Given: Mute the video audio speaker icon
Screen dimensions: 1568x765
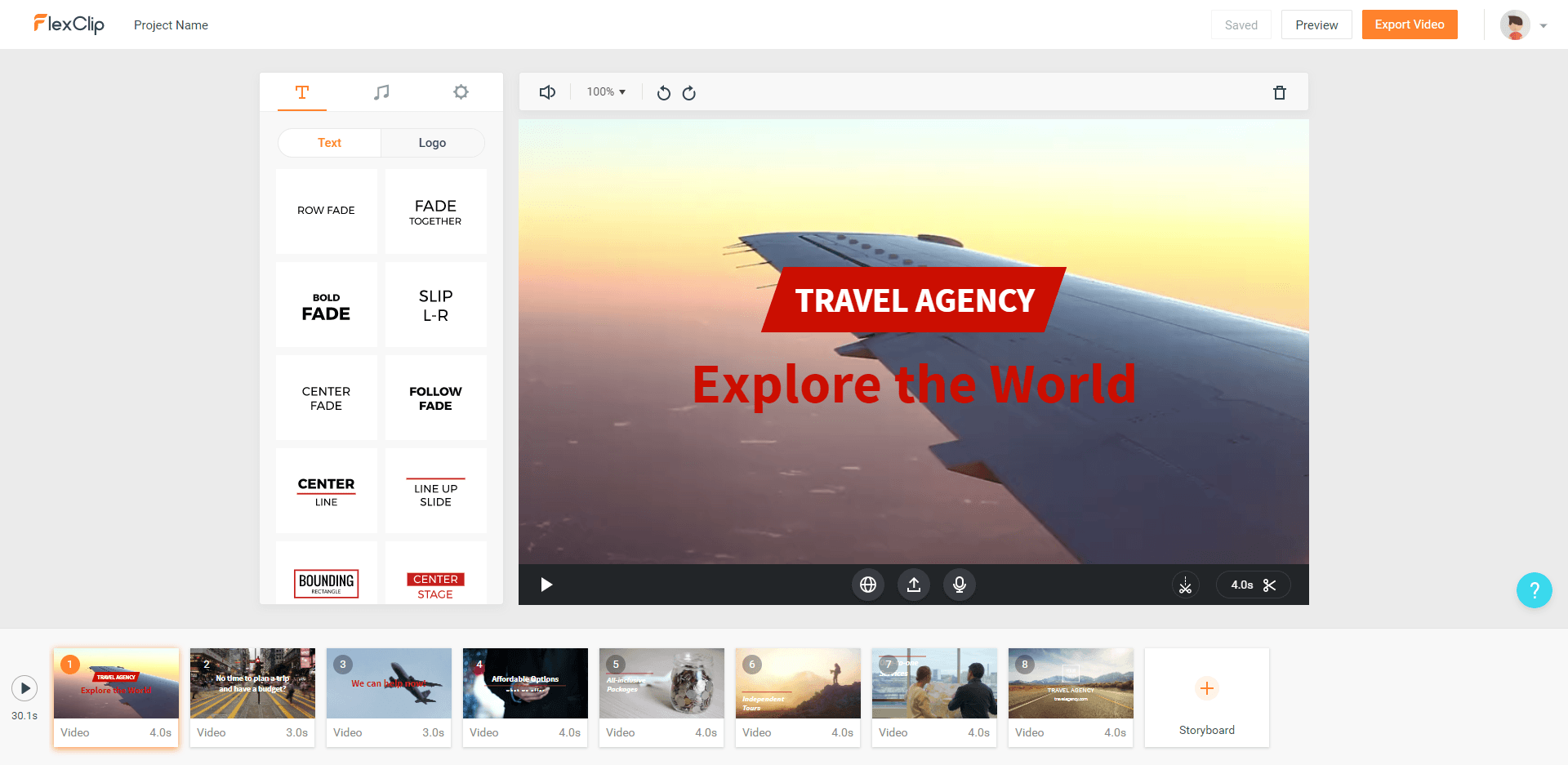Looking at the screenshot, I should pyautogui.click(x=547, y=92).
